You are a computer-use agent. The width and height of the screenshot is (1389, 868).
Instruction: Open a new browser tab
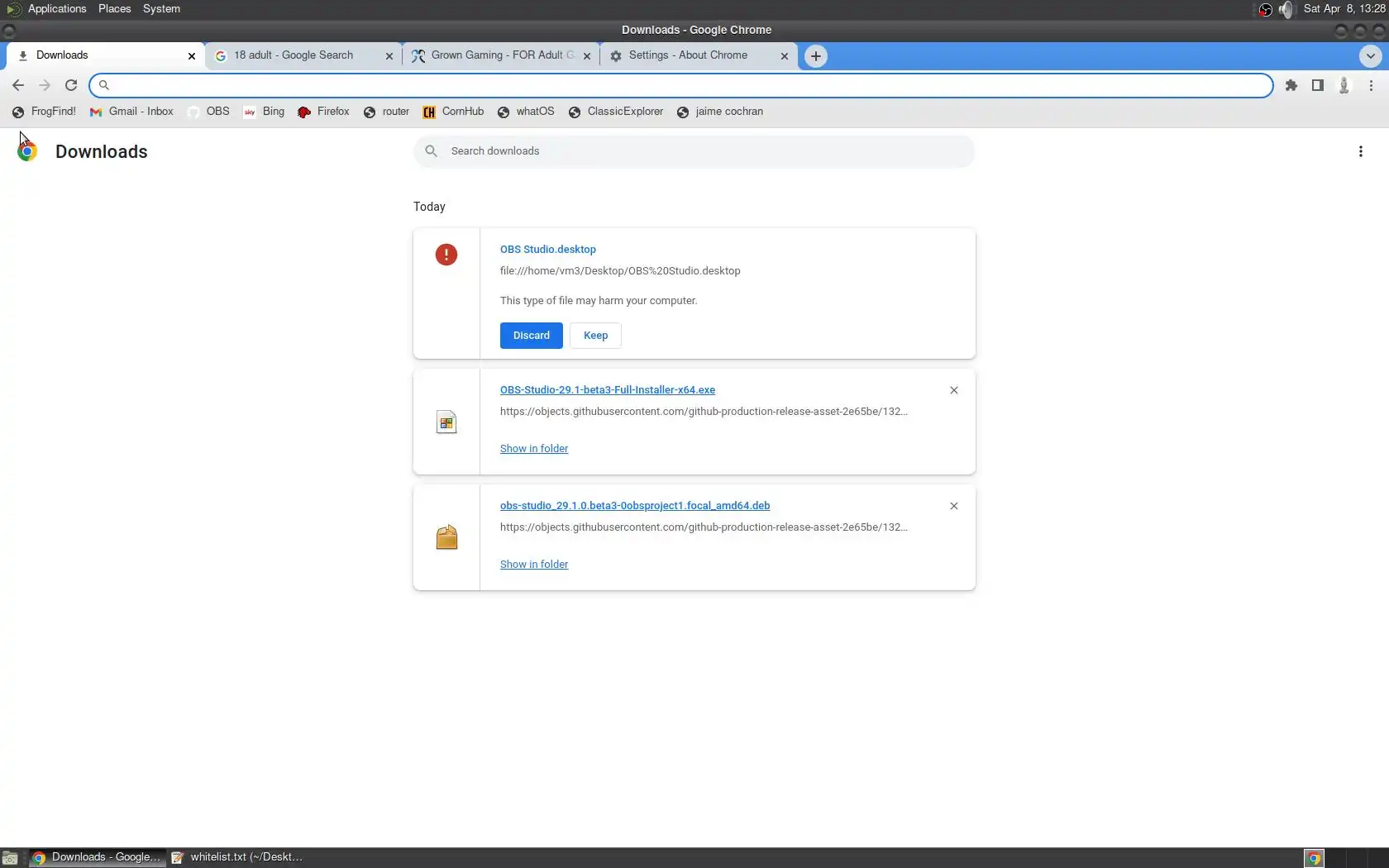(816, 56)
